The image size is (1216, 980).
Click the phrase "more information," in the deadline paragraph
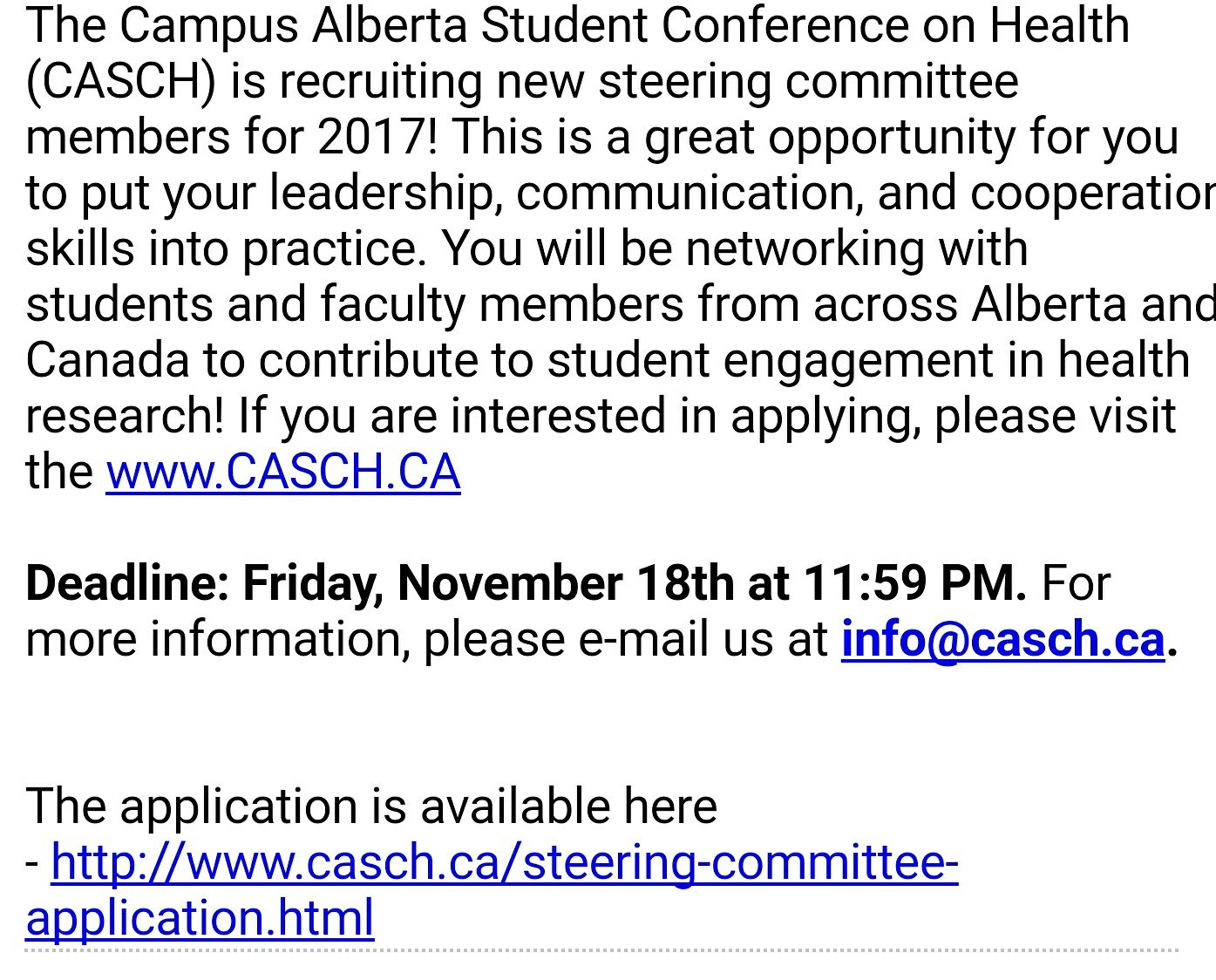tap(218, 639)
